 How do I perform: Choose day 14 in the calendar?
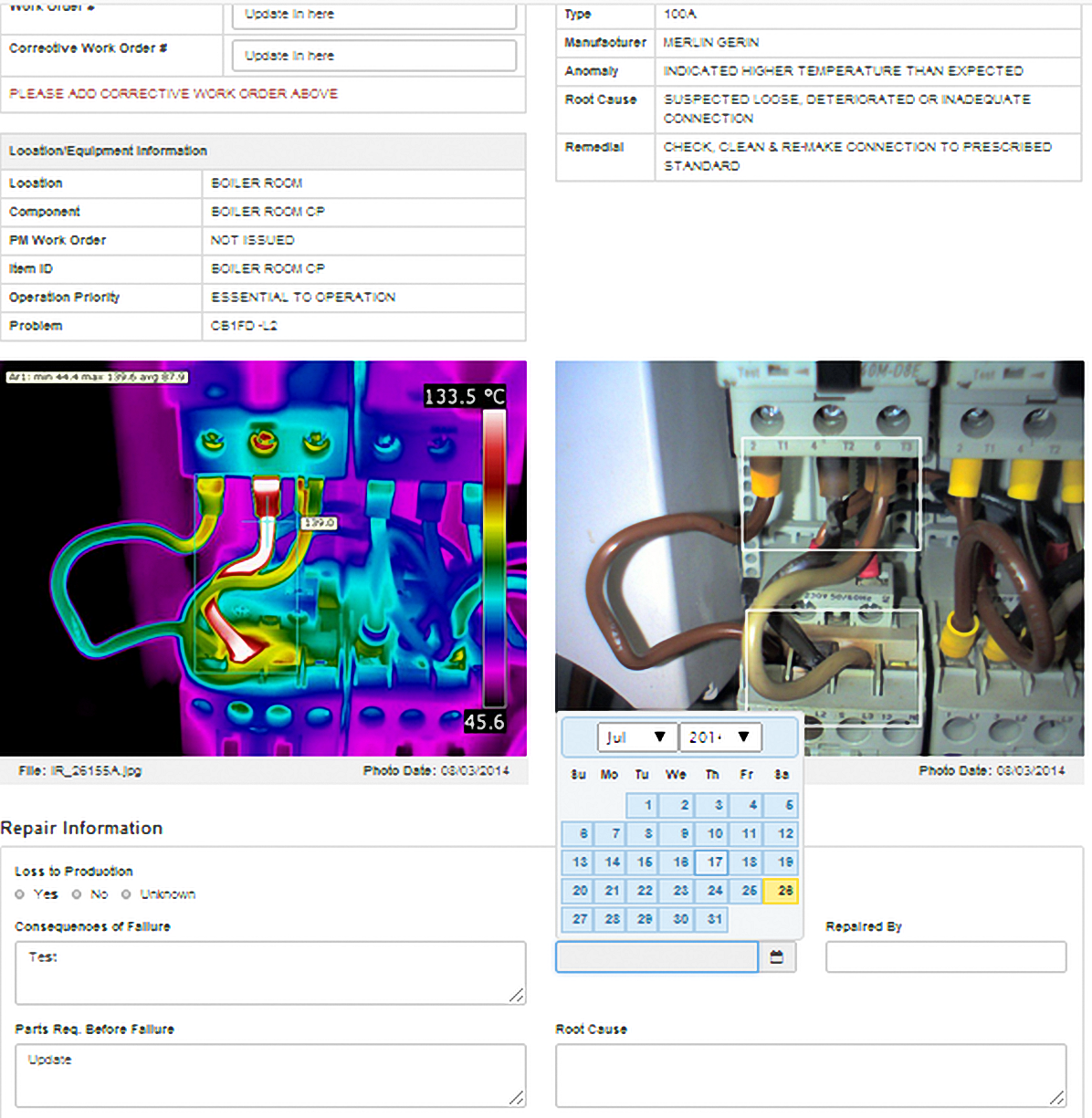(x=608, y=862)
